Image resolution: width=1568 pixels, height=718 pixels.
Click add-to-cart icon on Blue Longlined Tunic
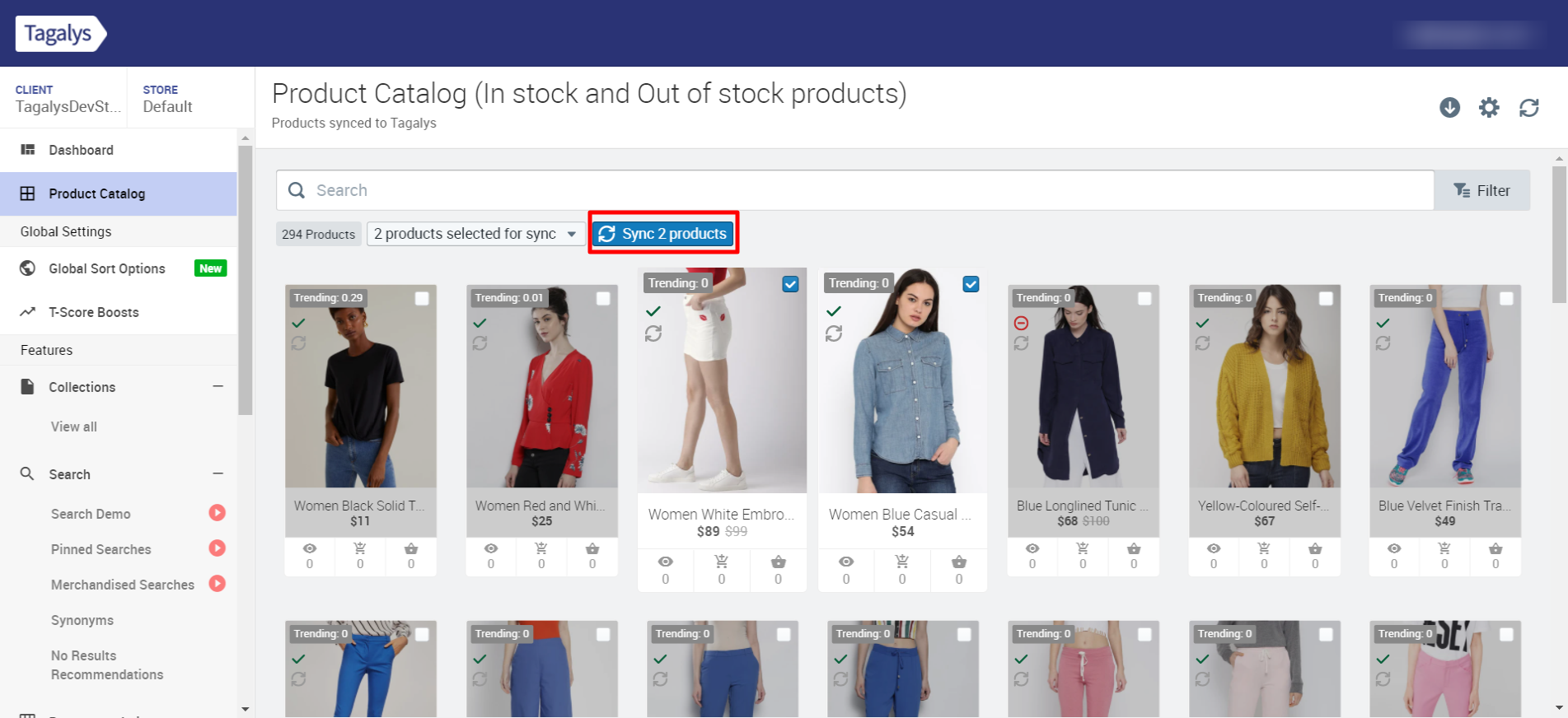(x=1083, y=548)
